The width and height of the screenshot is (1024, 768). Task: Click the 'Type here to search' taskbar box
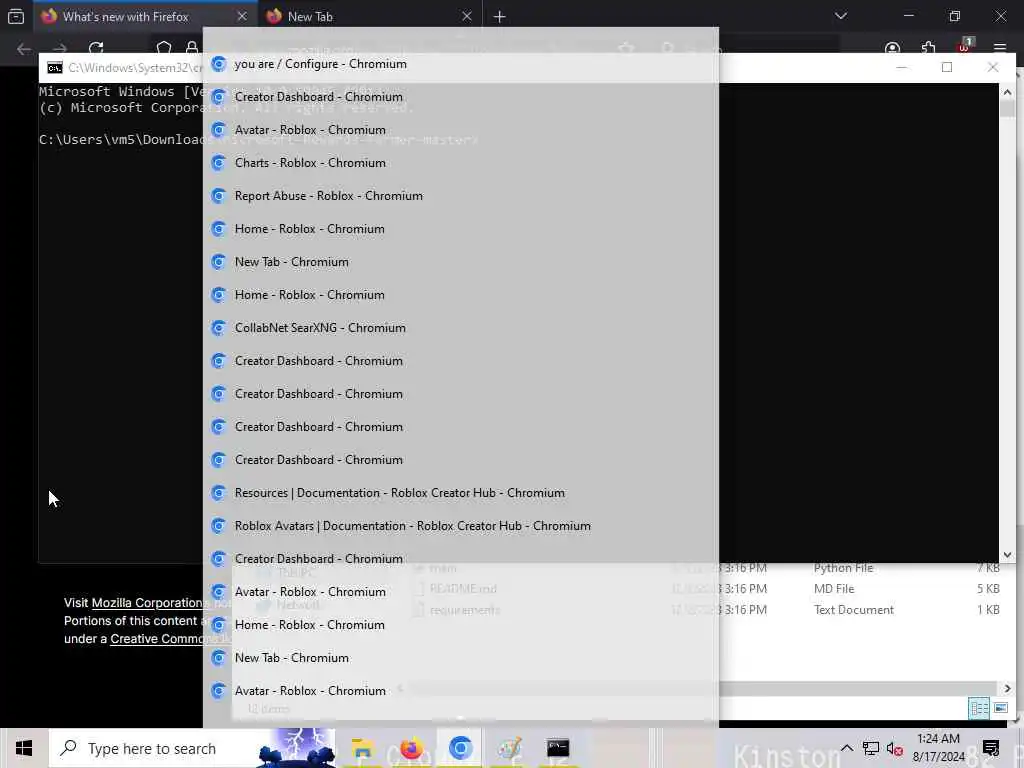point(192,748)
